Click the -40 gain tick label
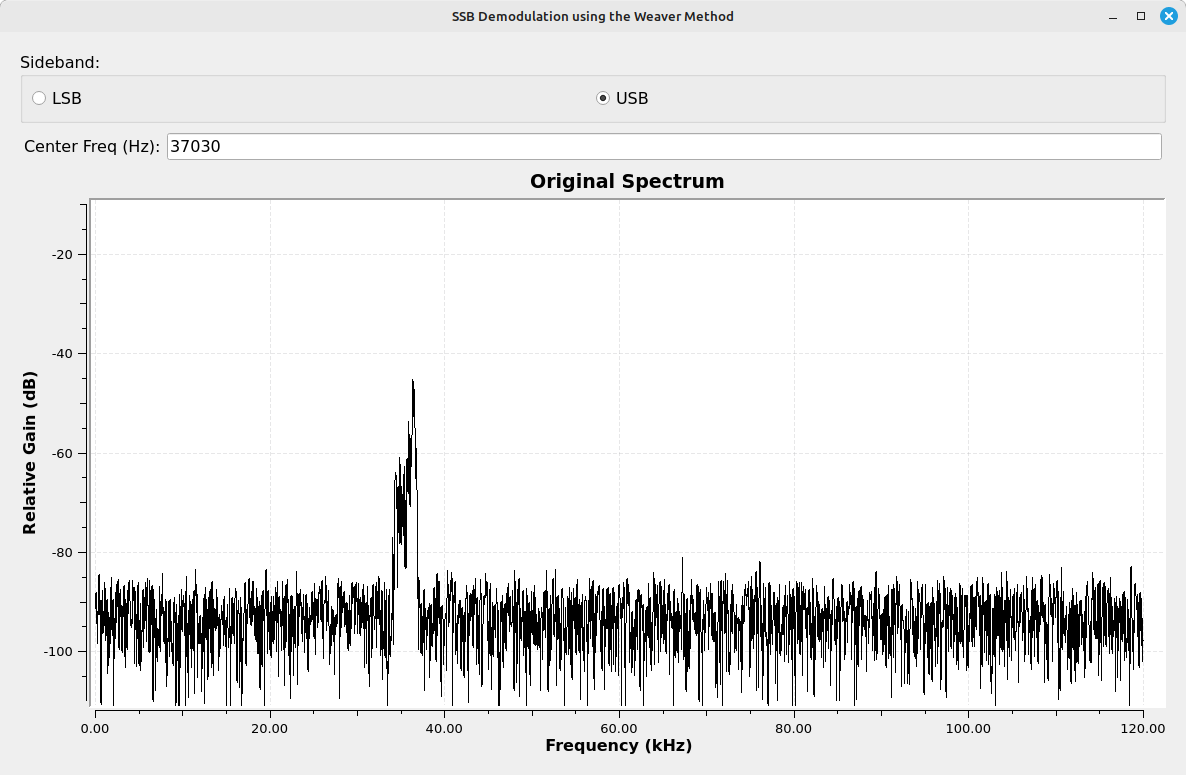Screen dimensions: 1186x775 62,354
